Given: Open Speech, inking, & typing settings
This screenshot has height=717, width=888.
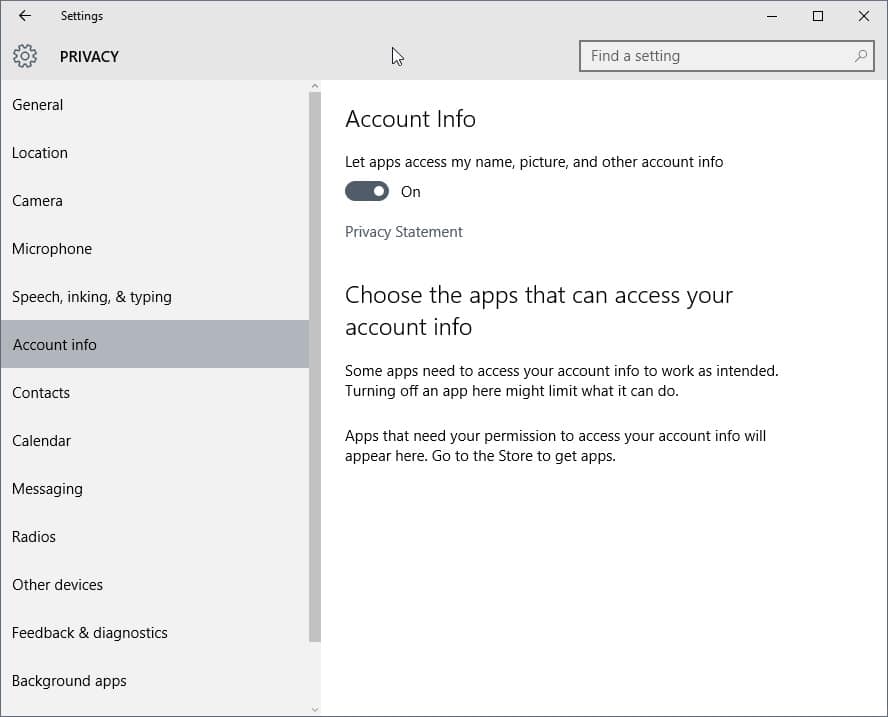Looking at the screenshot, I should click(x=92, y=297).
